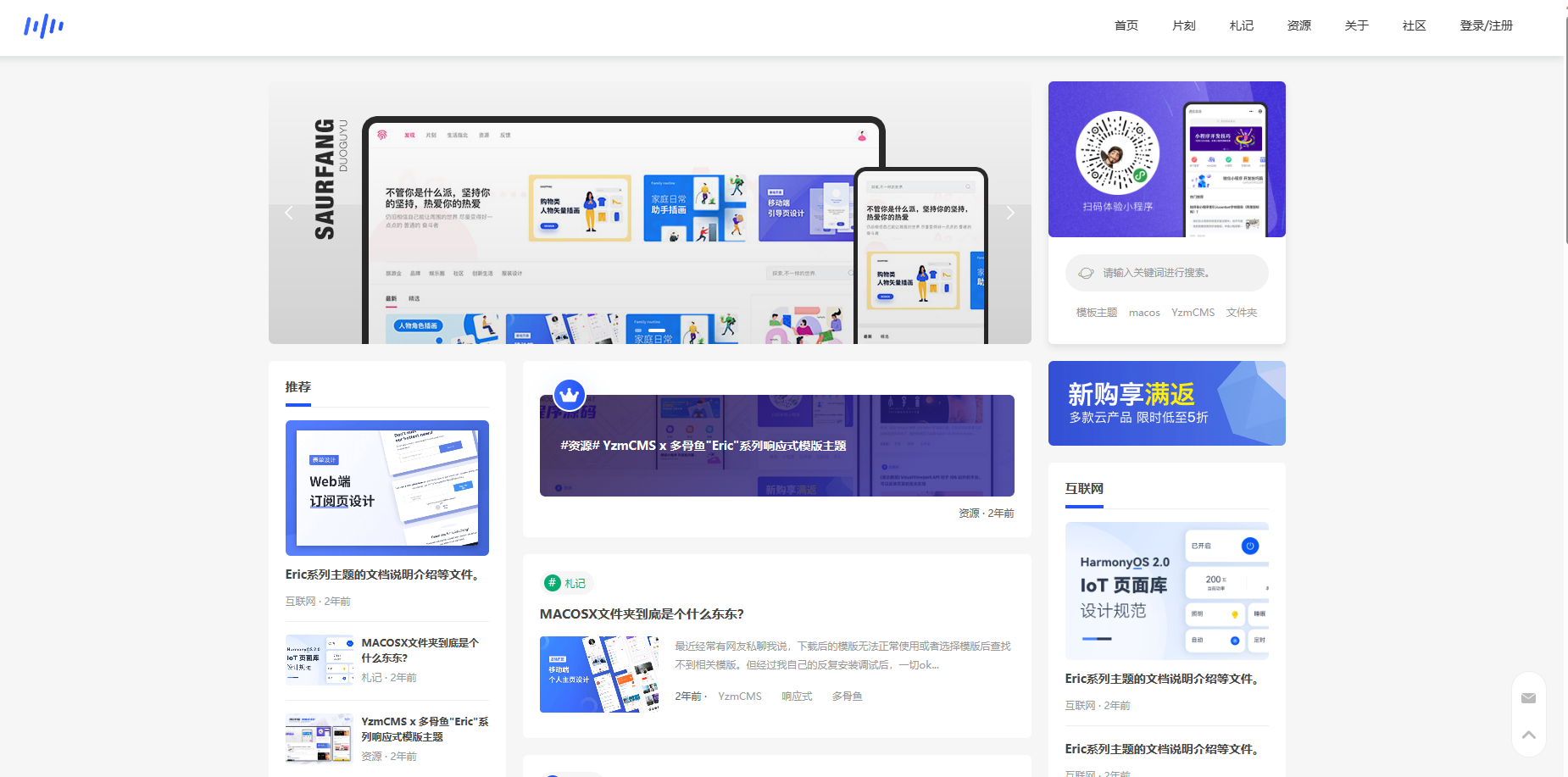Open recommended title Eric系列主题的文档说明介绍等文件。

[385, 574]
